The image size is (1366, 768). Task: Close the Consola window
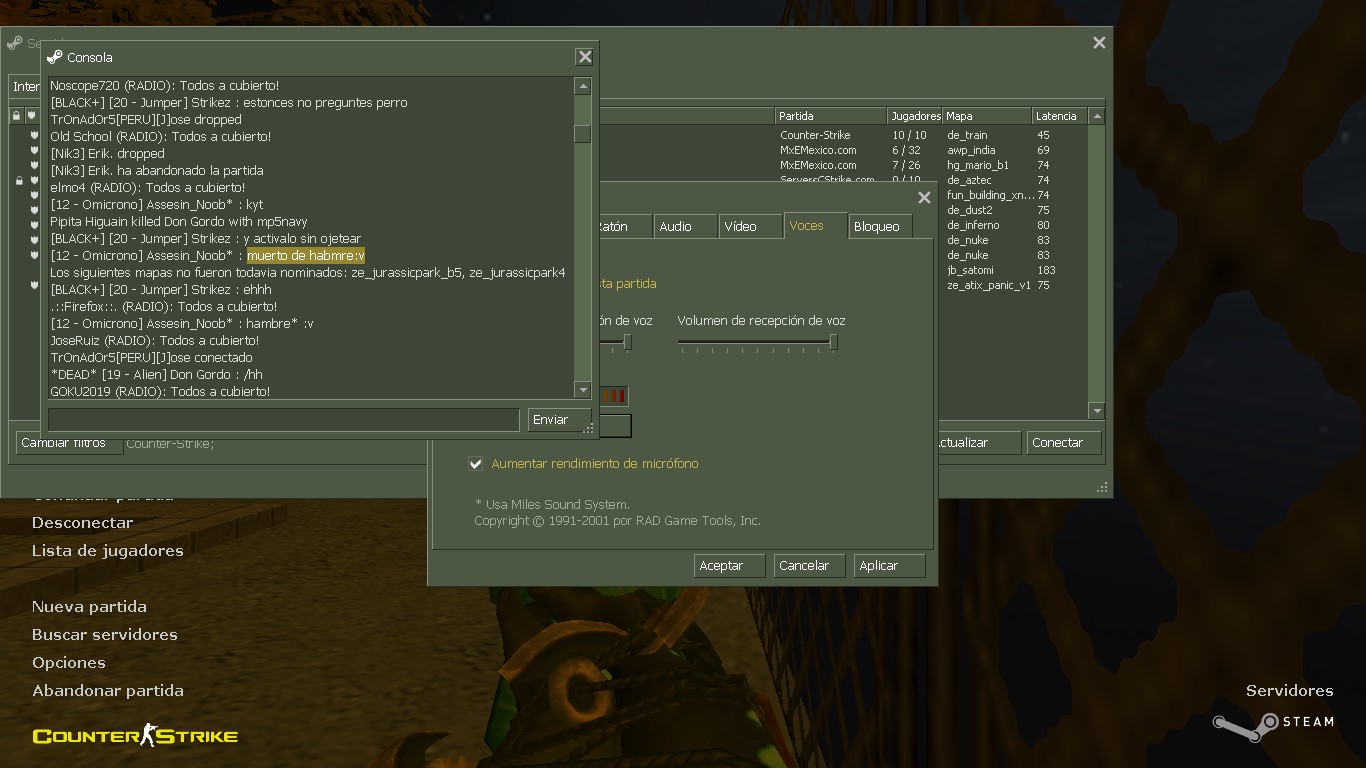point(585,57)
